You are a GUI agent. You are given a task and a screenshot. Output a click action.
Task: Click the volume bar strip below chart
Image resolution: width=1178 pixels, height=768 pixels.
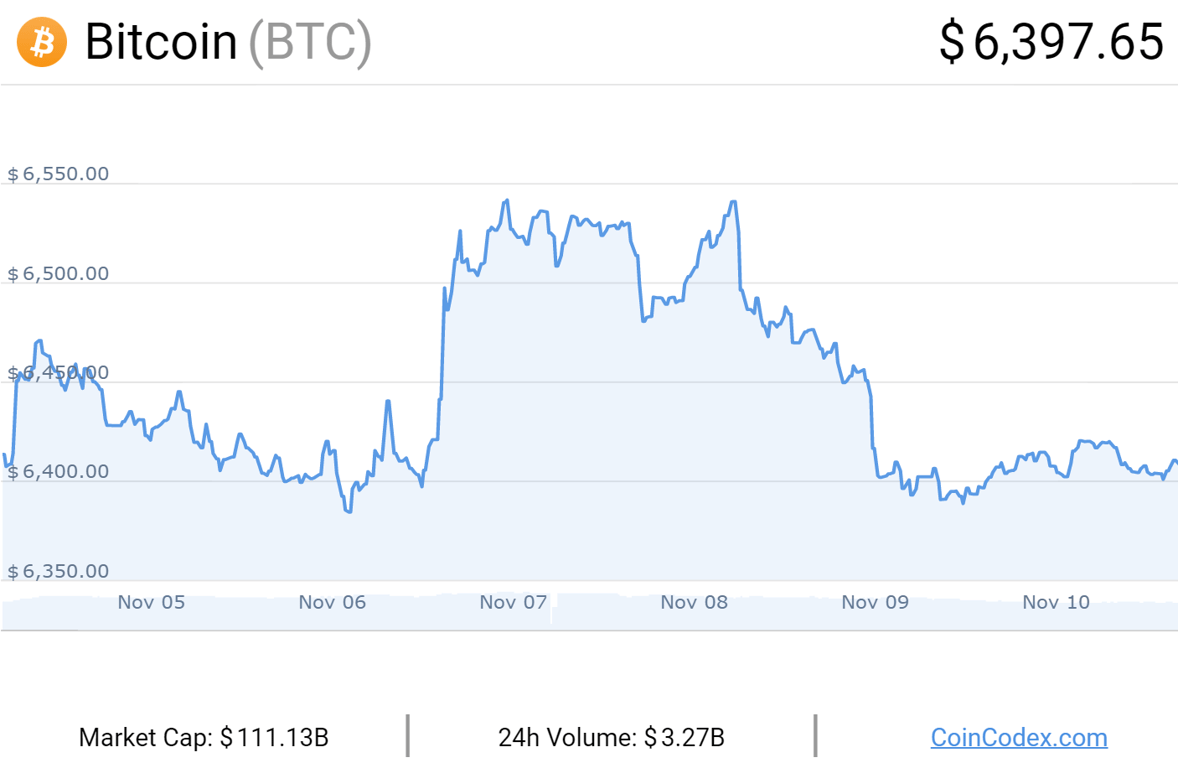click(589, 613)
